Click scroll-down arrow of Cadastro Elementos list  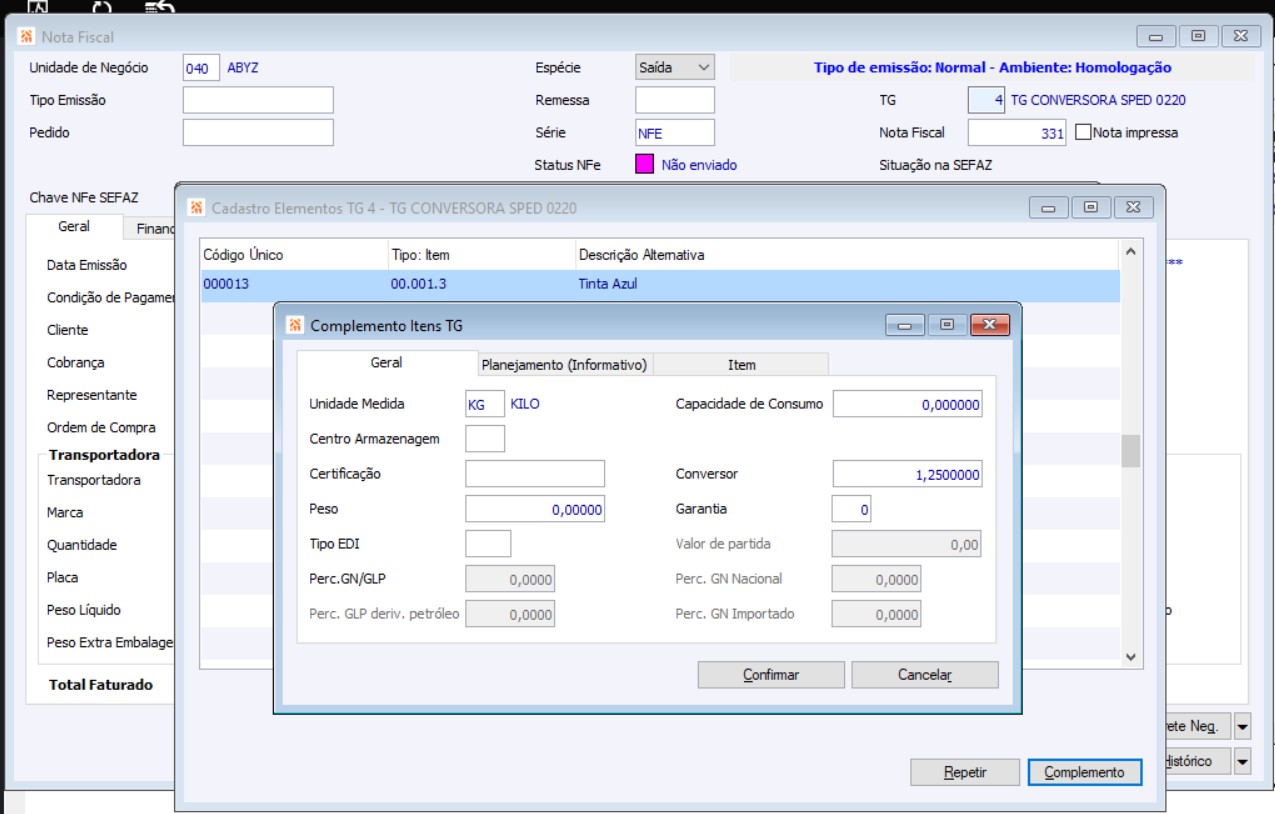pos(1130,657)
